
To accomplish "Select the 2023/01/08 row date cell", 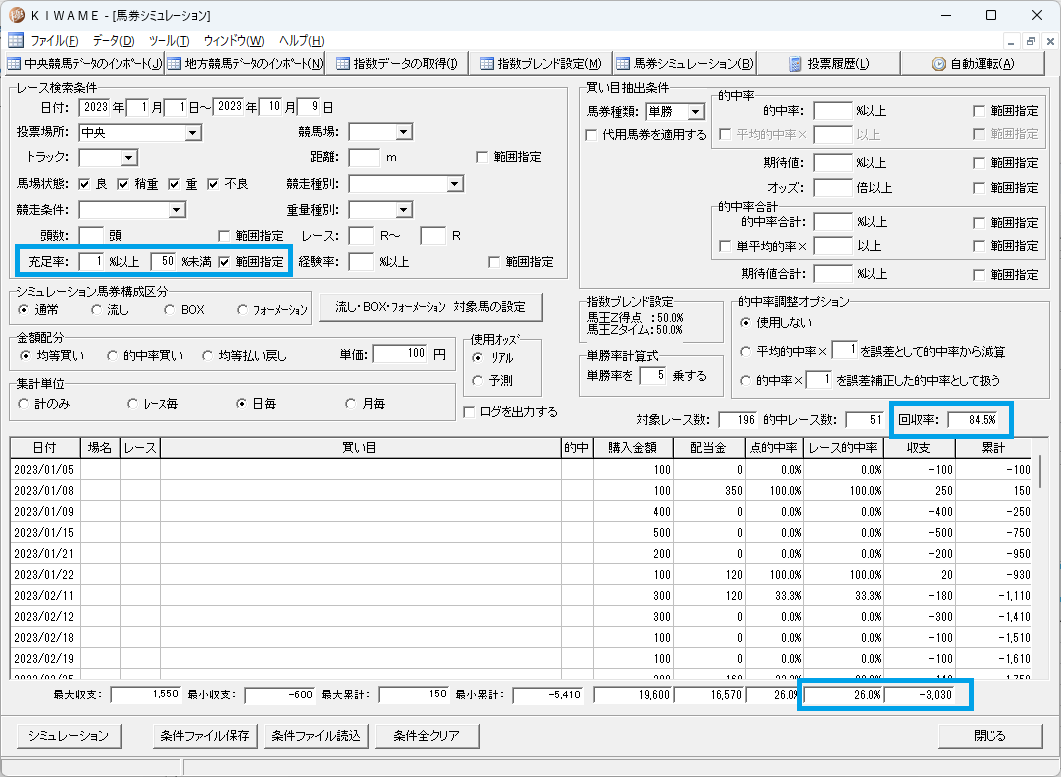I will 45,491.
